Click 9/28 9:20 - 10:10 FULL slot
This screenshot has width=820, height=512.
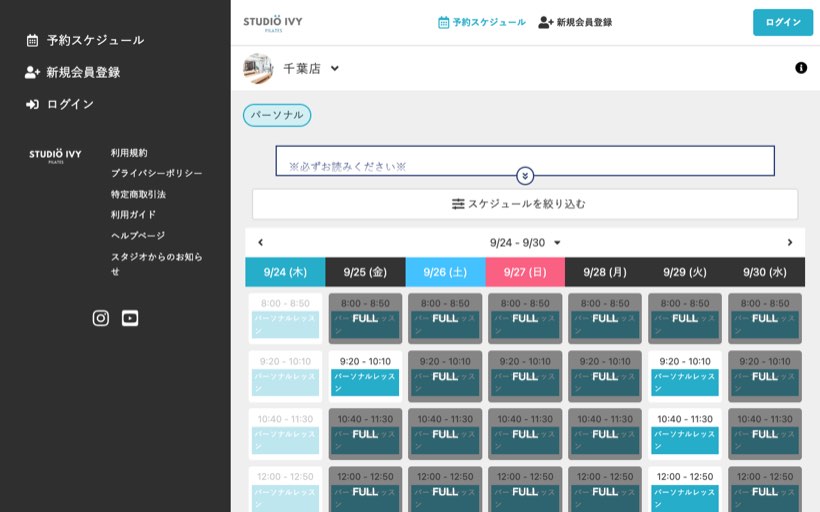pyautogui.click(x=605, y=376)
